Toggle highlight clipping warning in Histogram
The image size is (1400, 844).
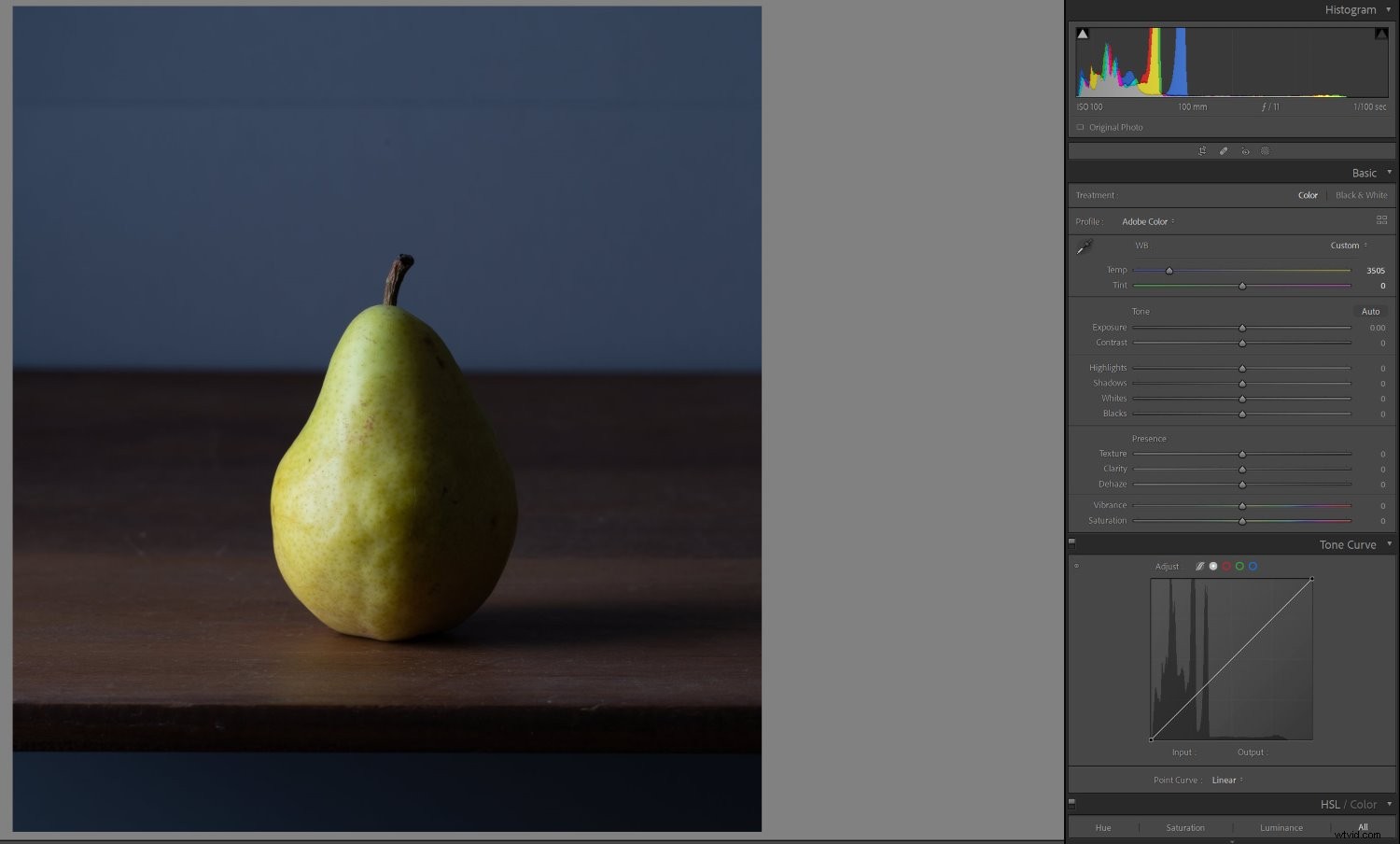[x=1382, y=32]
